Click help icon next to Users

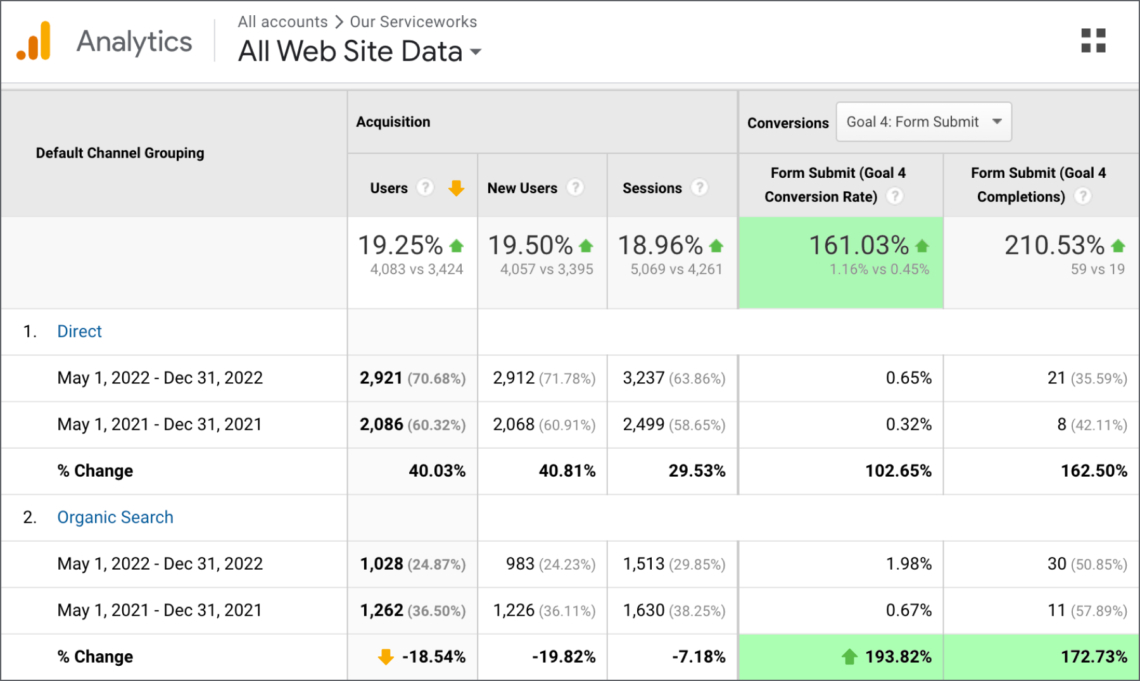click(425, 188)
